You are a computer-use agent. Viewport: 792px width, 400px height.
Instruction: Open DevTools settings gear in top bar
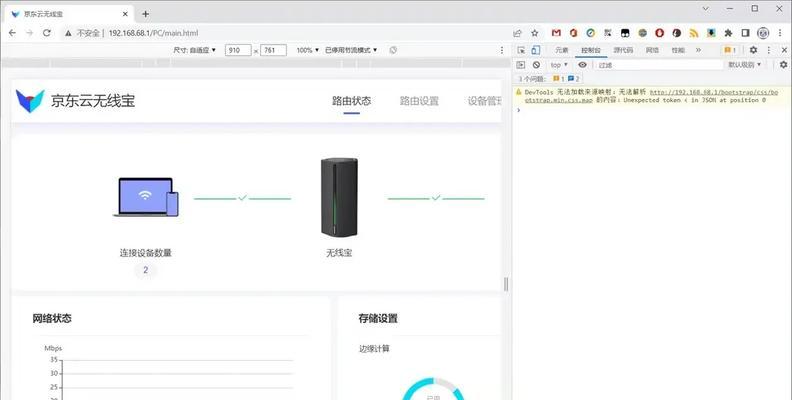(x=753, y=50)
